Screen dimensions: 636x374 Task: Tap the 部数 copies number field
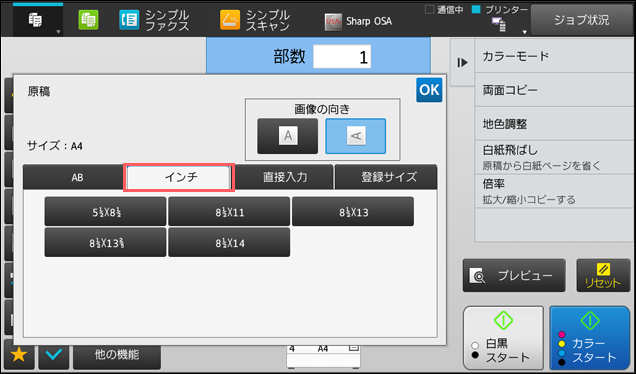pos(342,56)
